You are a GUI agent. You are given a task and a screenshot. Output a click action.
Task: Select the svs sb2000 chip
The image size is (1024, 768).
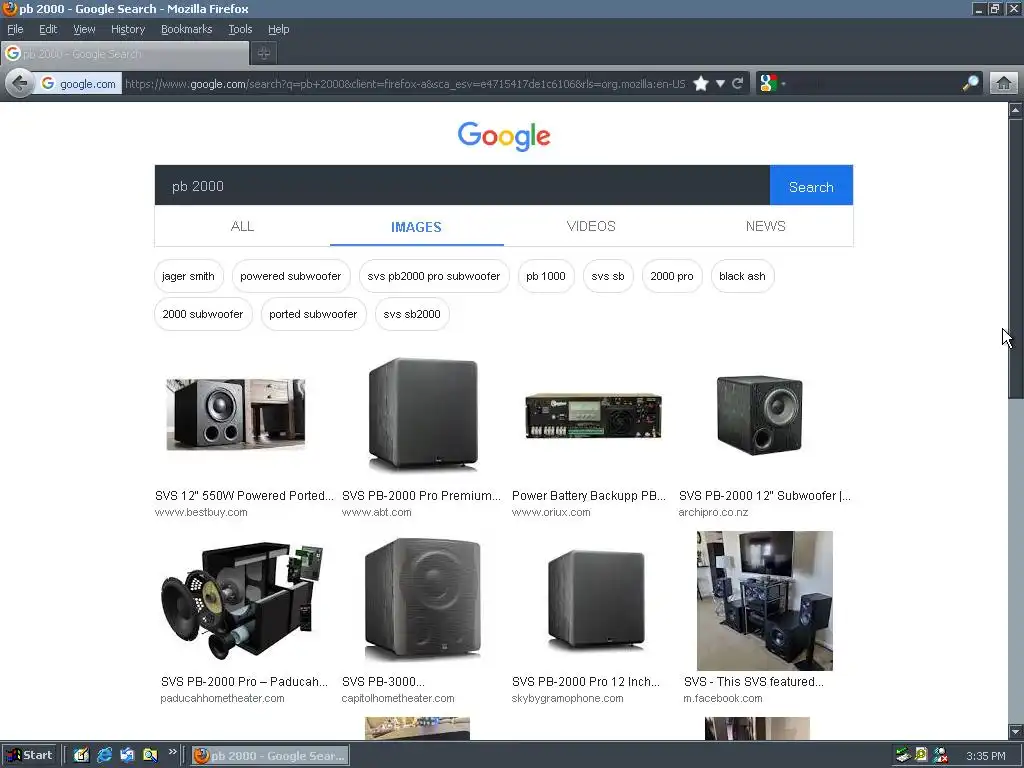pyautogui.click(x=412, y=314)
